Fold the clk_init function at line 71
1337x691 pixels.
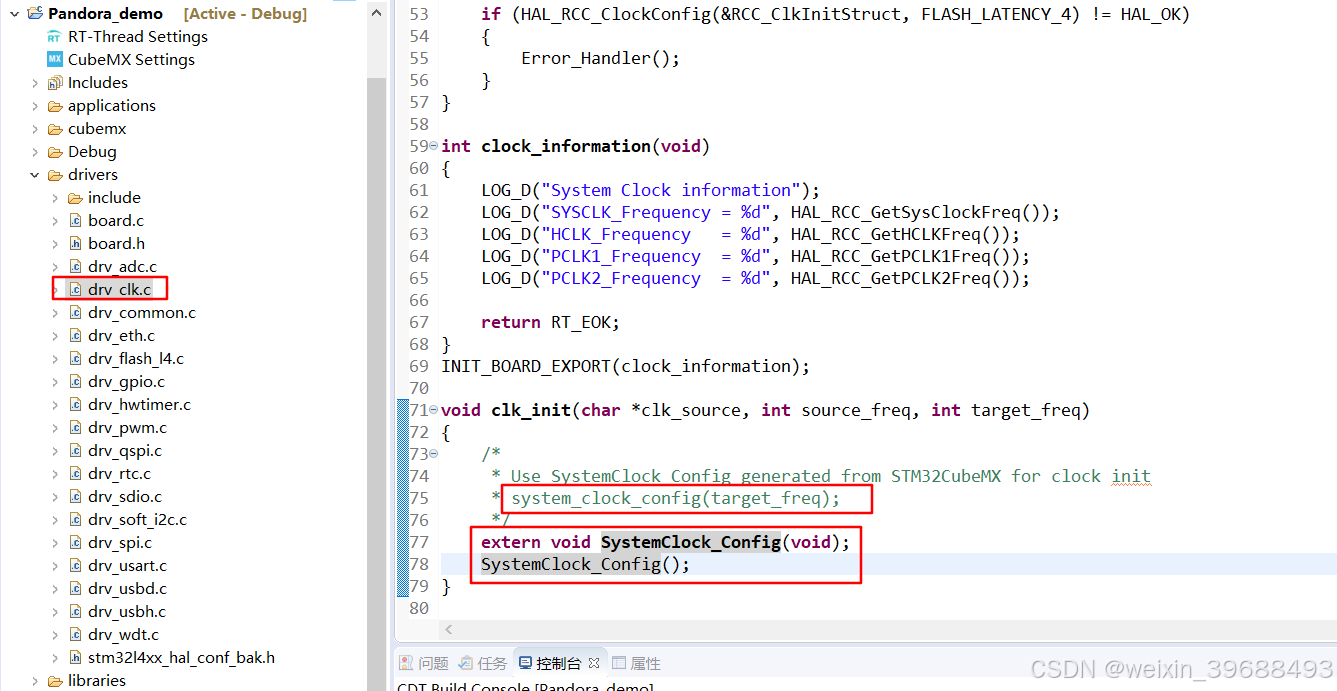433,410
